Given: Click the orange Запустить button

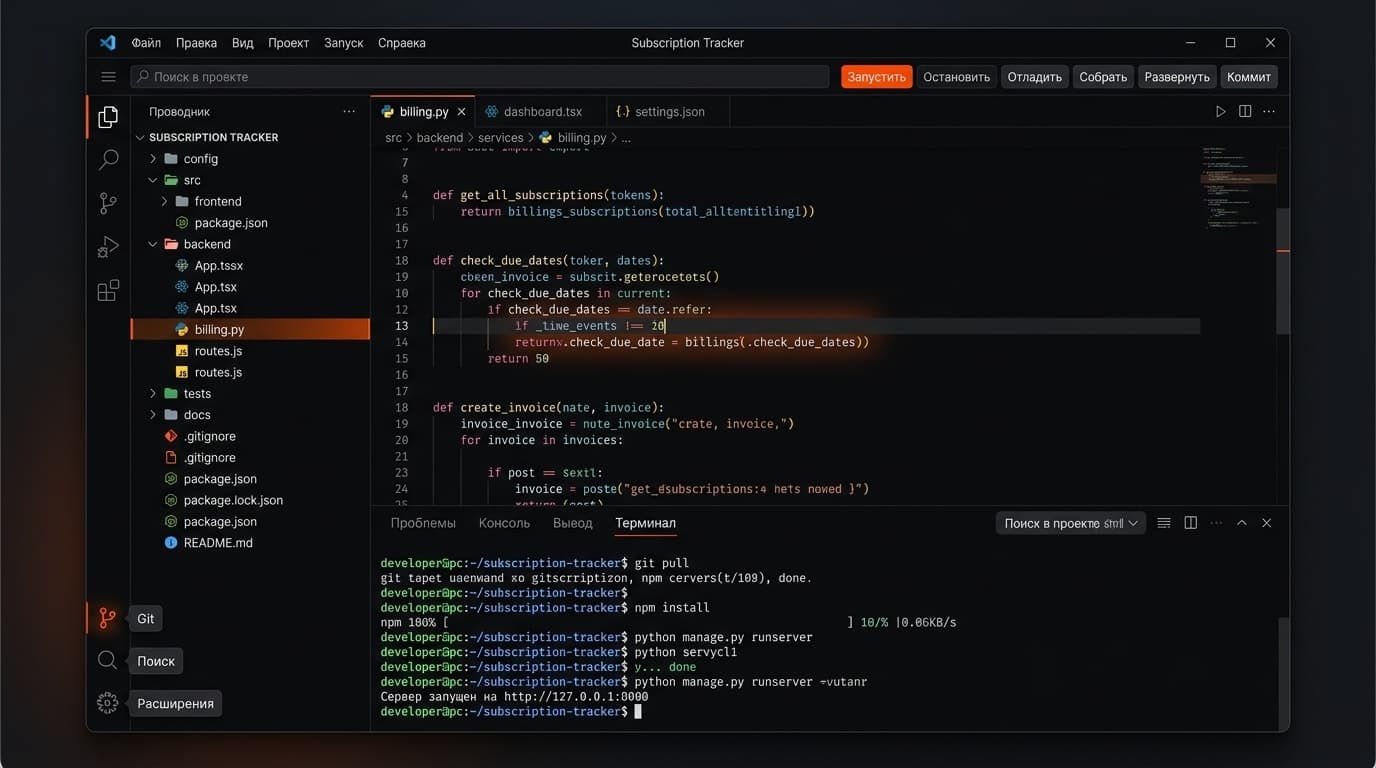Looking at the screenshot, I should (876, 77).
